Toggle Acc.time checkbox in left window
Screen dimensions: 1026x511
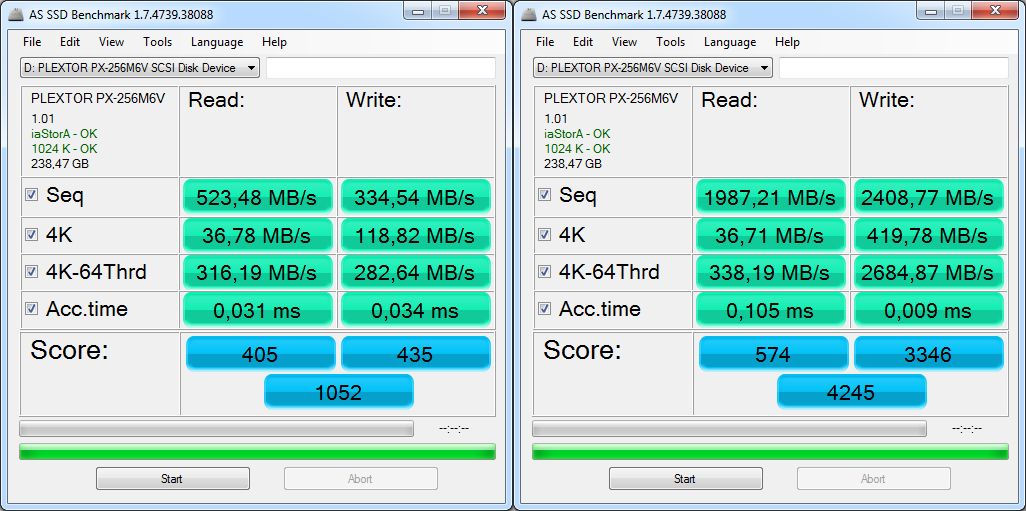(x=31, y=309)
